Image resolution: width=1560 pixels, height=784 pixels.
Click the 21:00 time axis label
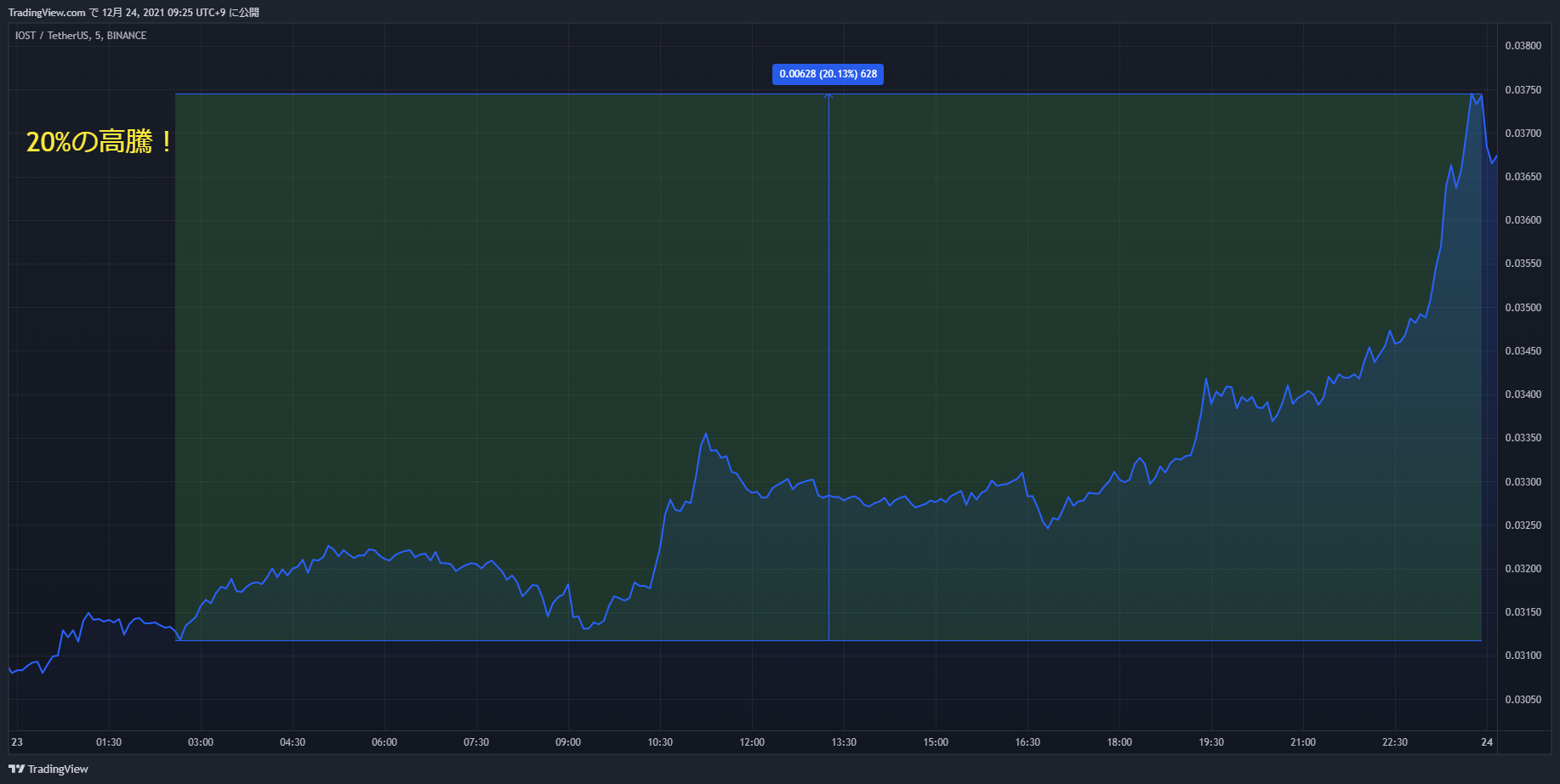(1303, 742)
